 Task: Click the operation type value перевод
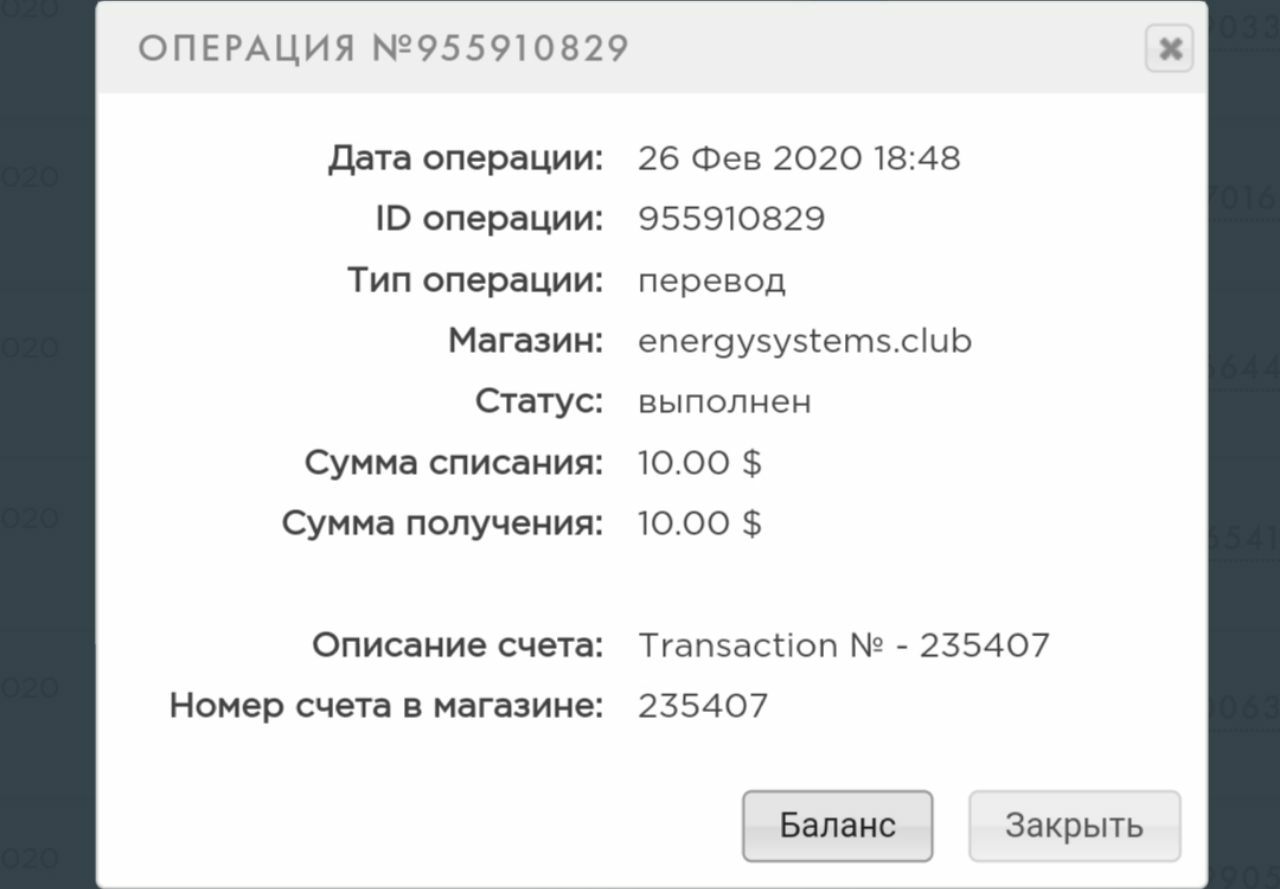click(711, 281)
